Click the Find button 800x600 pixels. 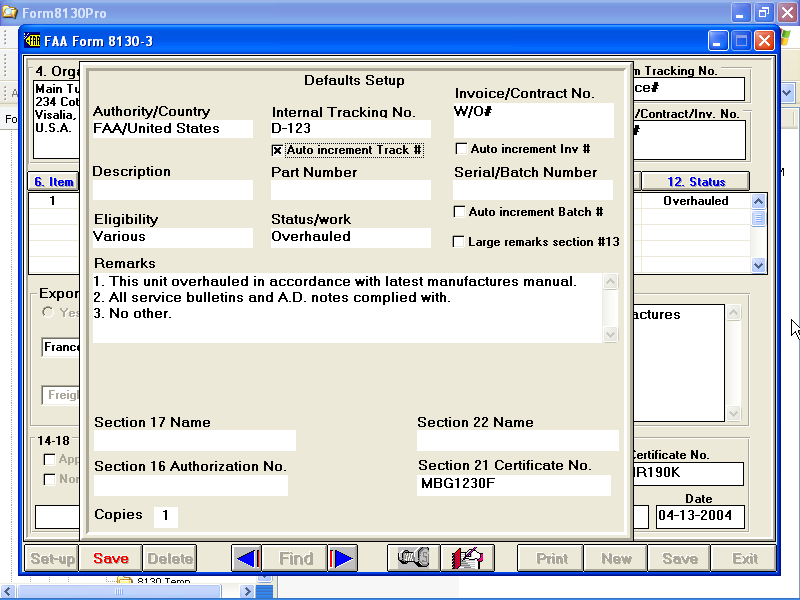click(x=295, y=559)
